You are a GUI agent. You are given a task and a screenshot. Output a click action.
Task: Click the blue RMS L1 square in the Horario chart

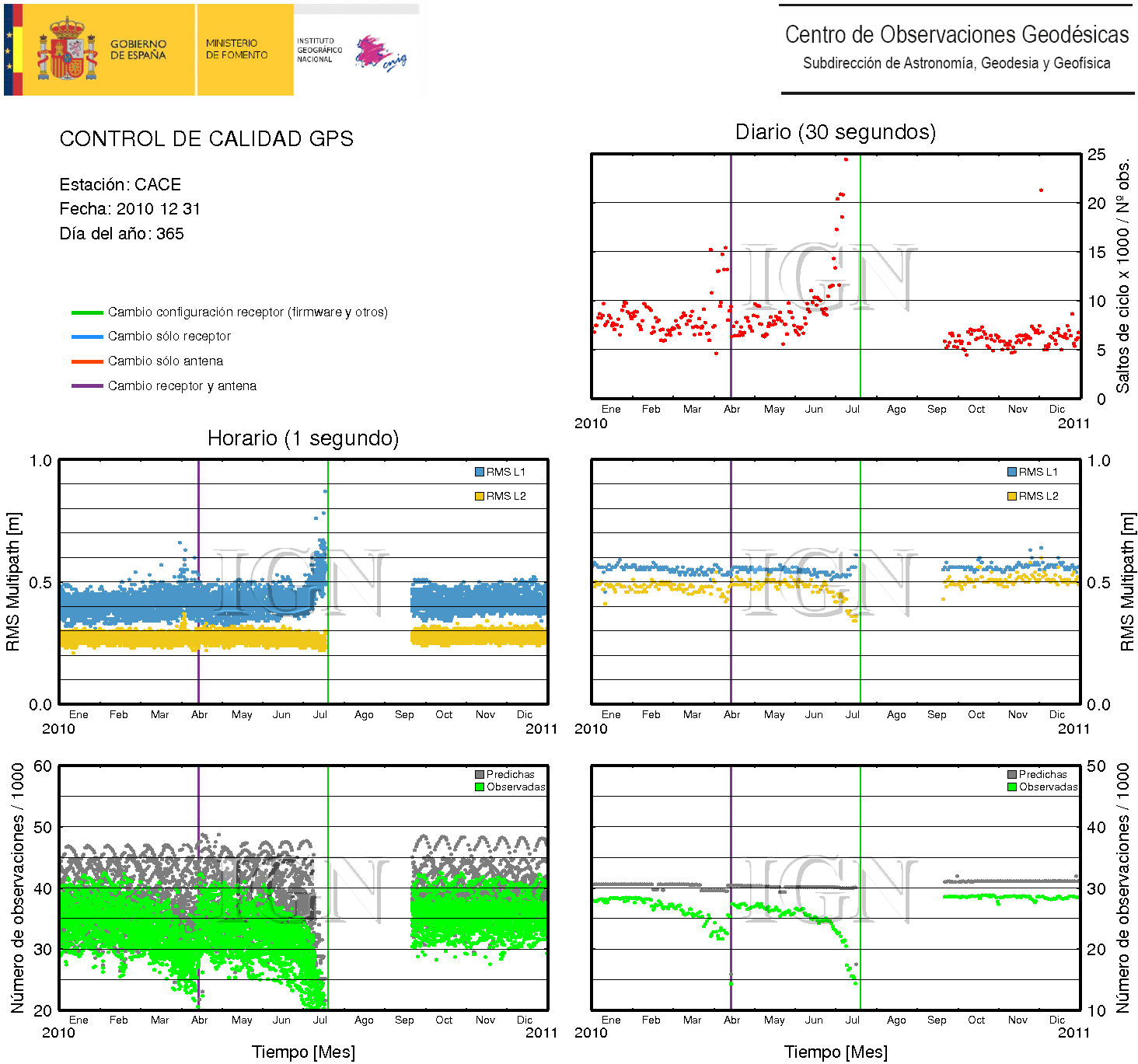tap(480, 472)
